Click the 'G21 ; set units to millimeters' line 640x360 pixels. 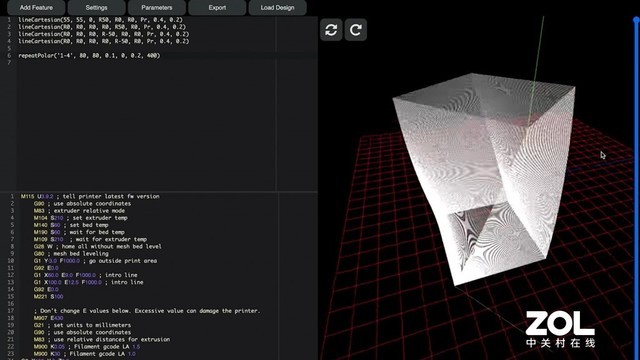[82, 325]
